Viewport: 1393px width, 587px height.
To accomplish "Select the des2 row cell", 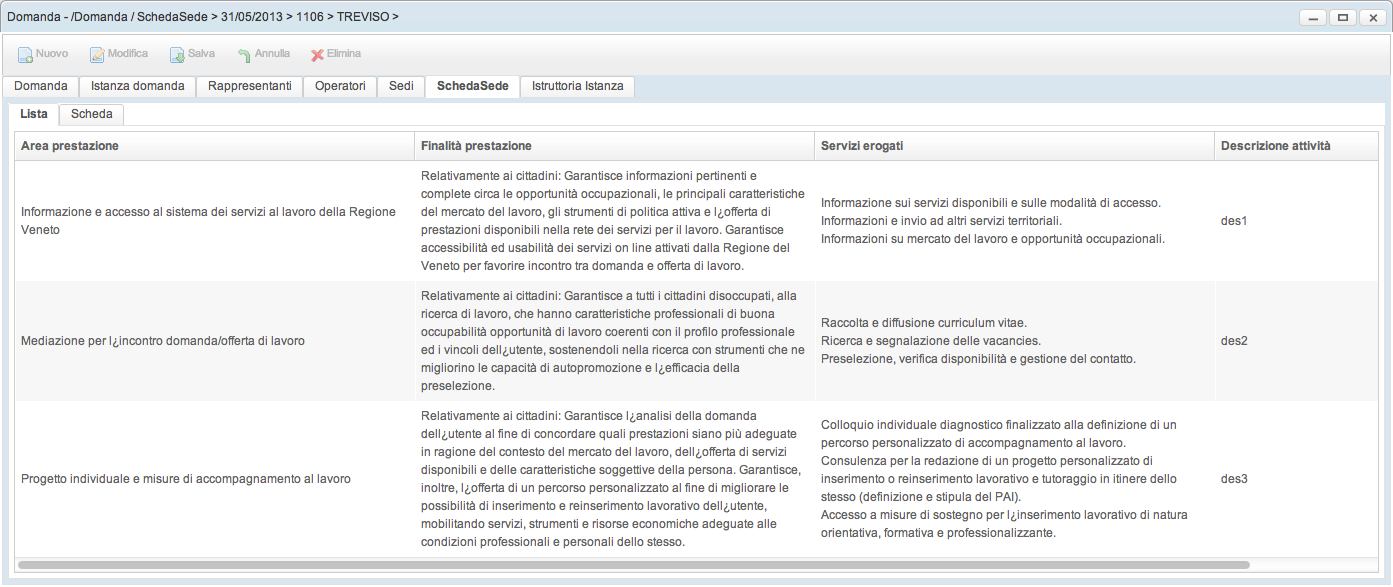I will point(1234,341).
